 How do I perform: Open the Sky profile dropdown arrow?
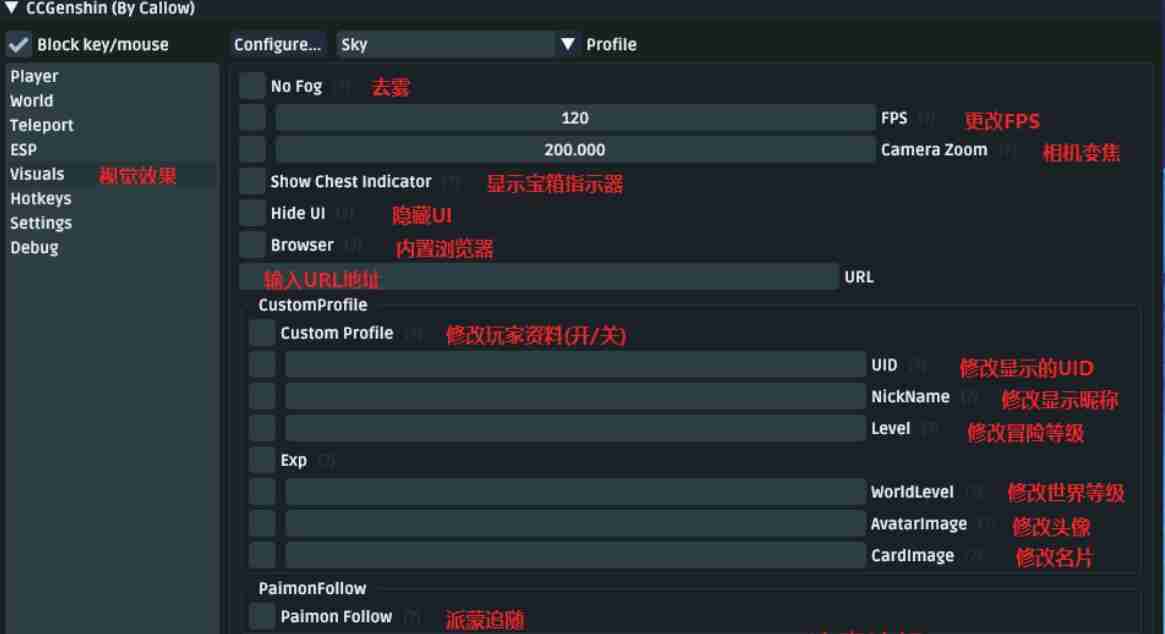point(568,45)
